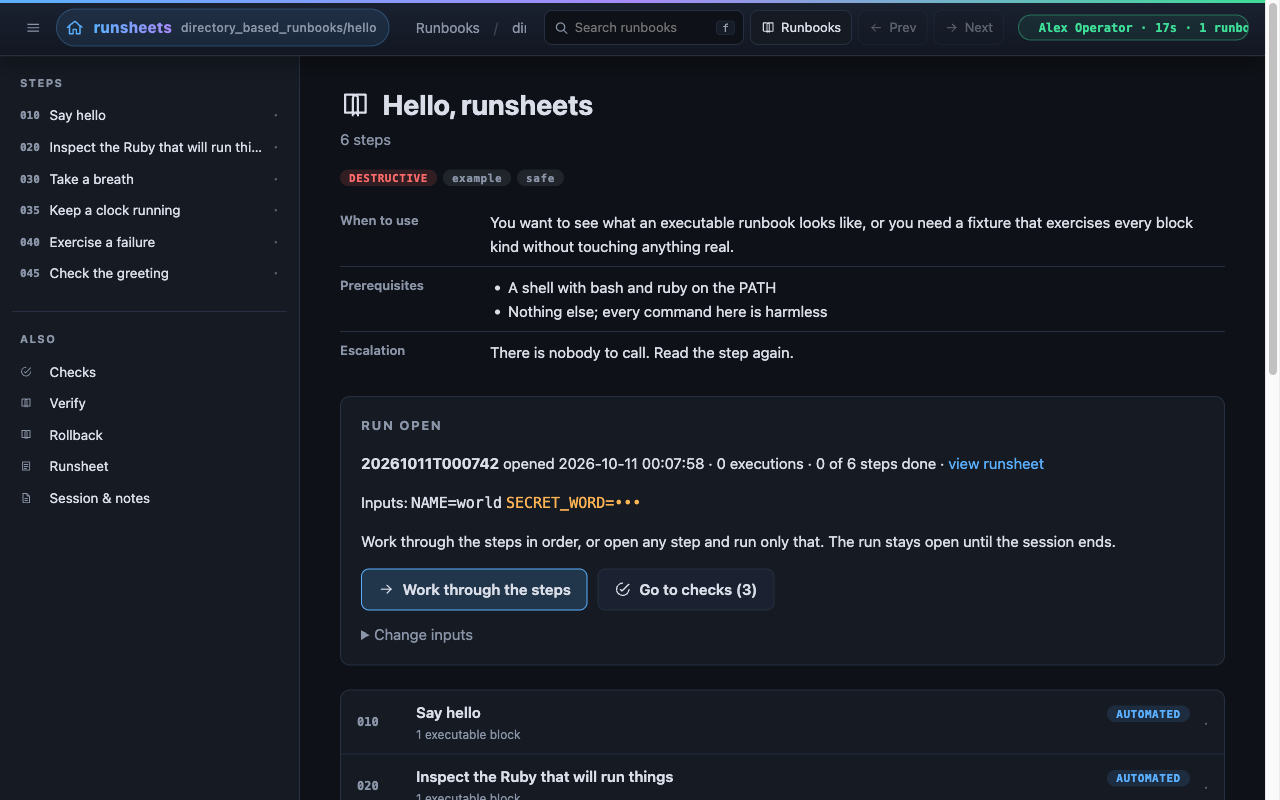Click the safe tag
The height and width of the screenshot is (800, 1280).
click(x=540, y=178)
